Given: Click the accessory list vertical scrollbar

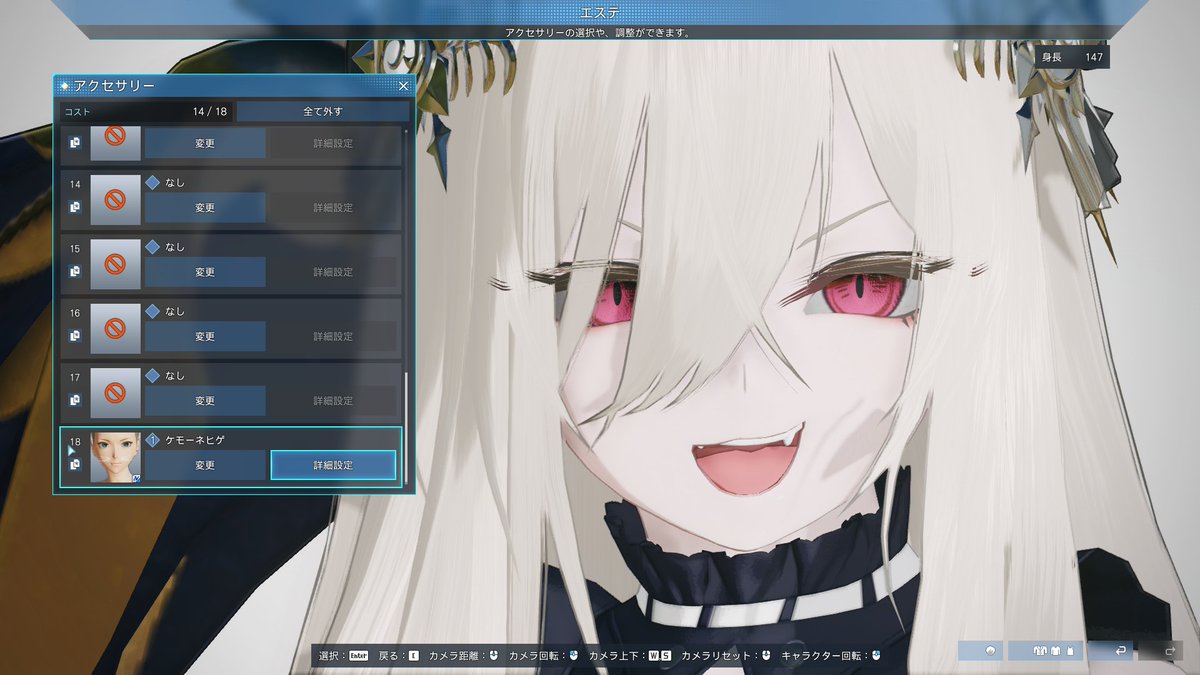Looking at the screenshot, I should 406,428.
